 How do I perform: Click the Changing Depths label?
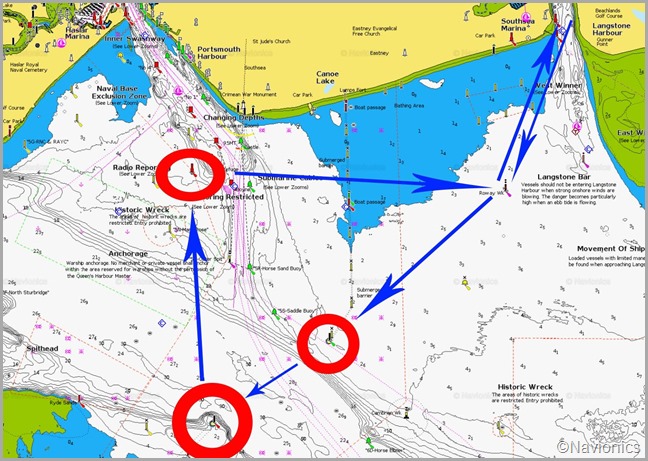[233, 118]
